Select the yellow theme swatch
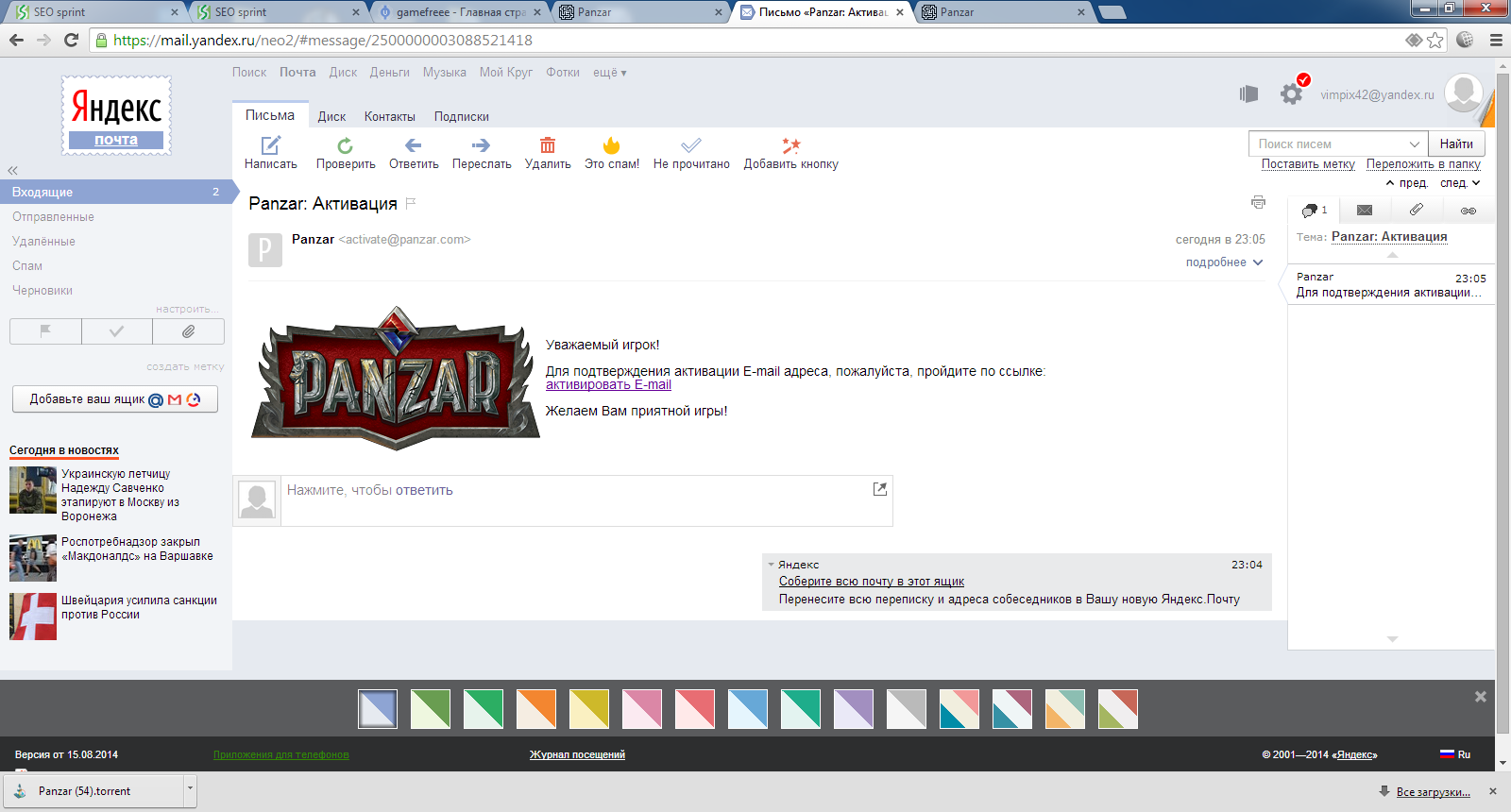The height and width of the screenshot is (812, 1511). point(589,709)
